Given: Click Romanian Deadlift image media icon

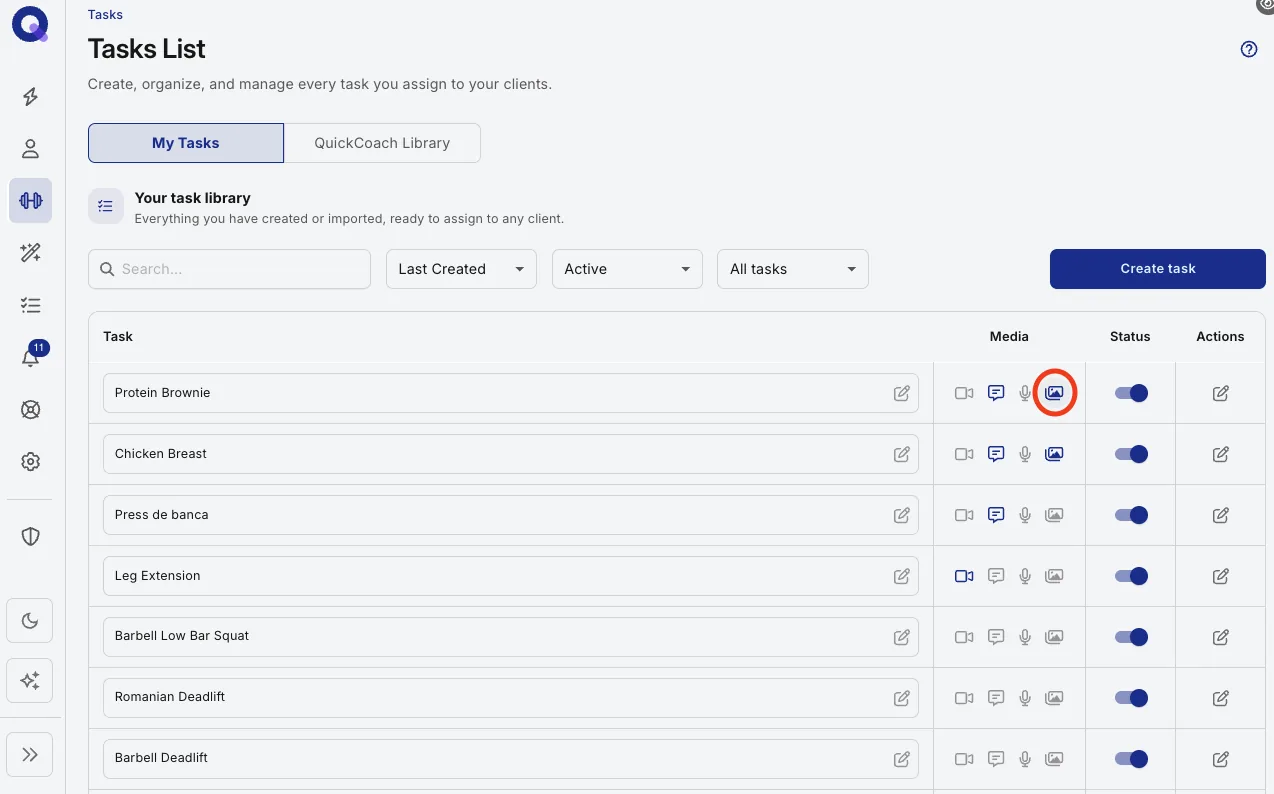Looking at the screenshot, I should click(x=1054, y=698).
